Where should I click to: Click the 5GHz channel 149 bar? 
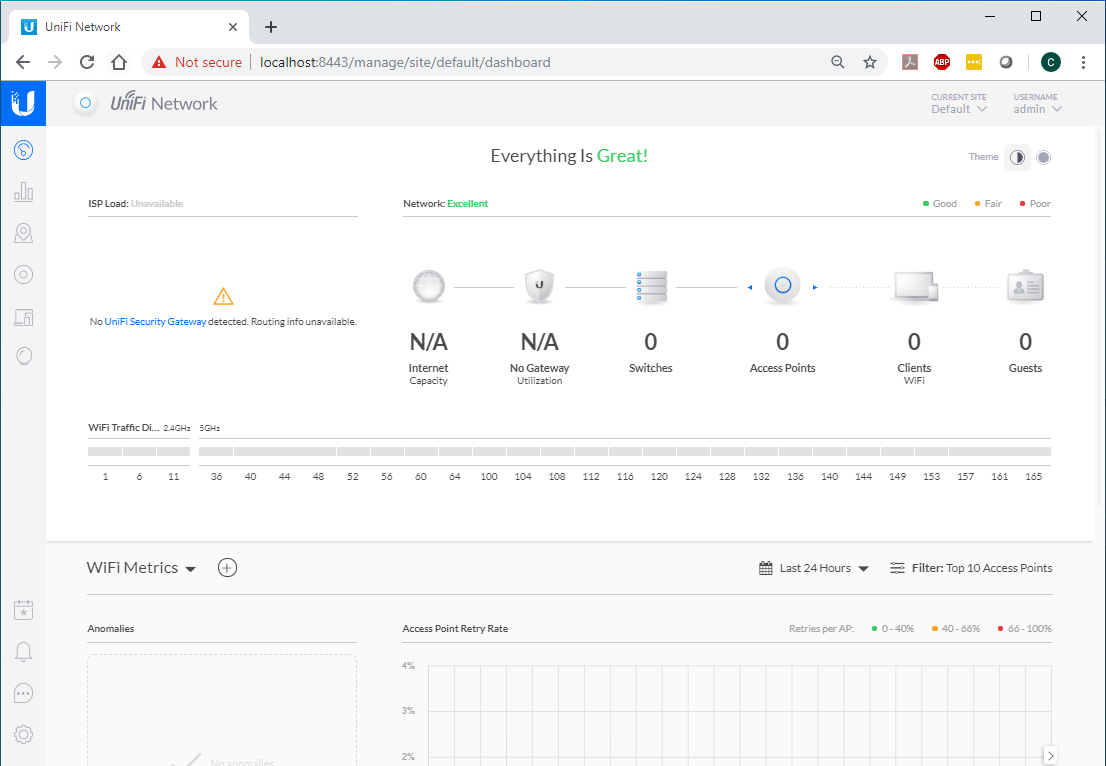click(897, 451)
